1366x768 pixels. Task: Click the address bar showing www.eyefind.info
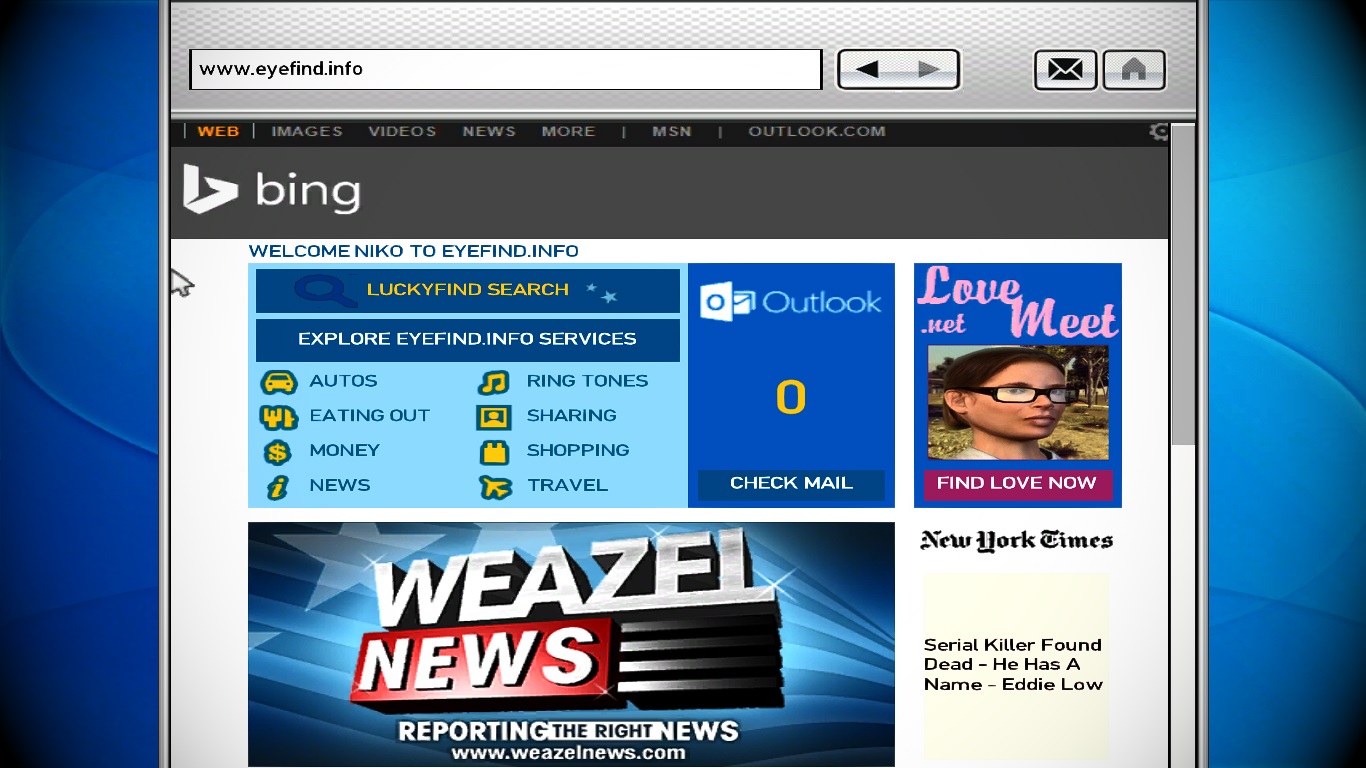point(505,70)
